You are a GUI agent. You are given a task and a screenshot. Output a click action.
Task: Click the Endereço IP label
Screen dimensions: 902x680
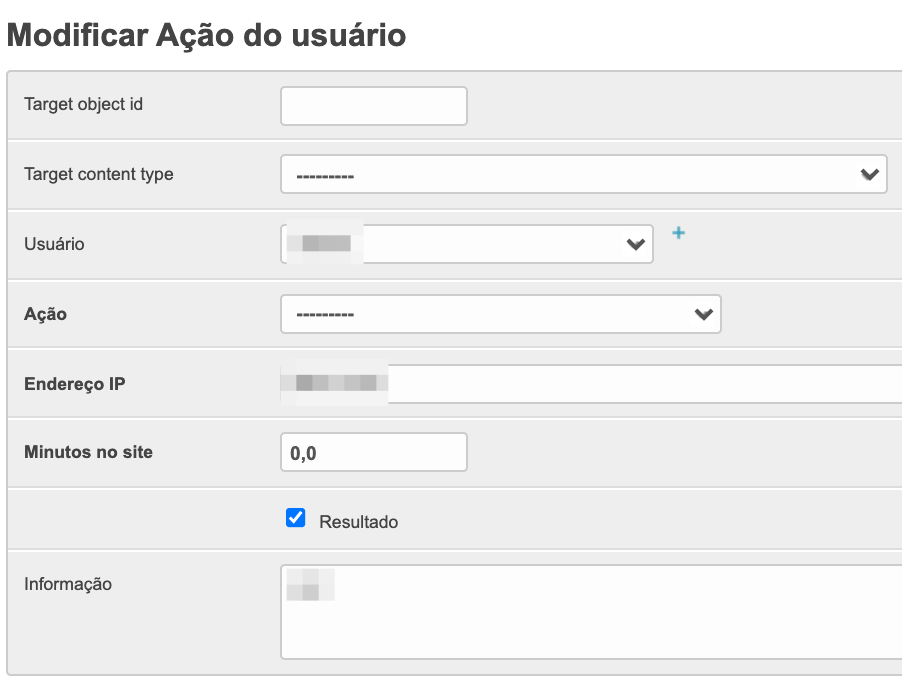[74, 384]
